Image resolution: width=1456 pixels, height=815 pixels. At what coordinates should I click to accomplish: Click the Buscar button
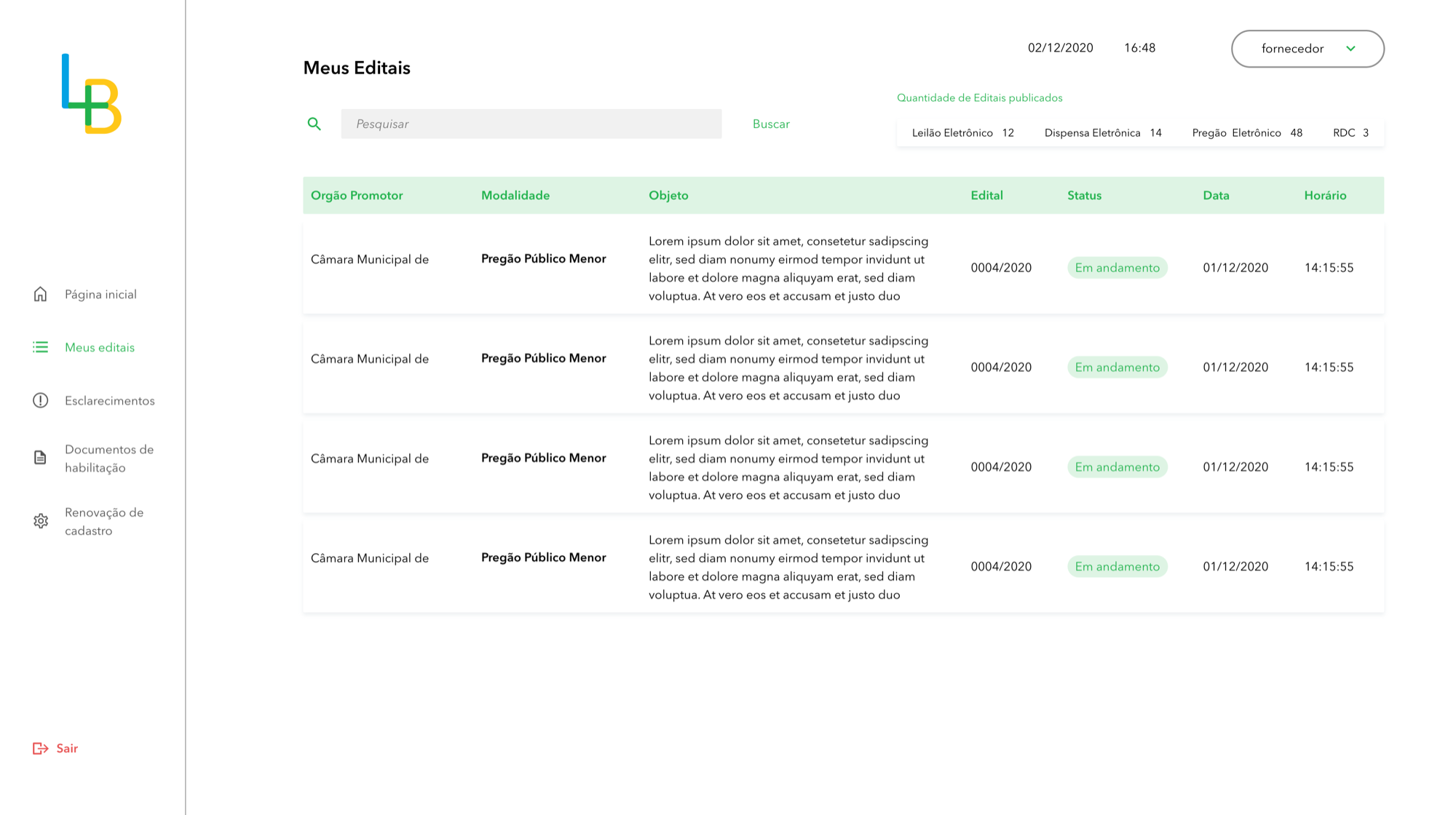coord(771,124)
